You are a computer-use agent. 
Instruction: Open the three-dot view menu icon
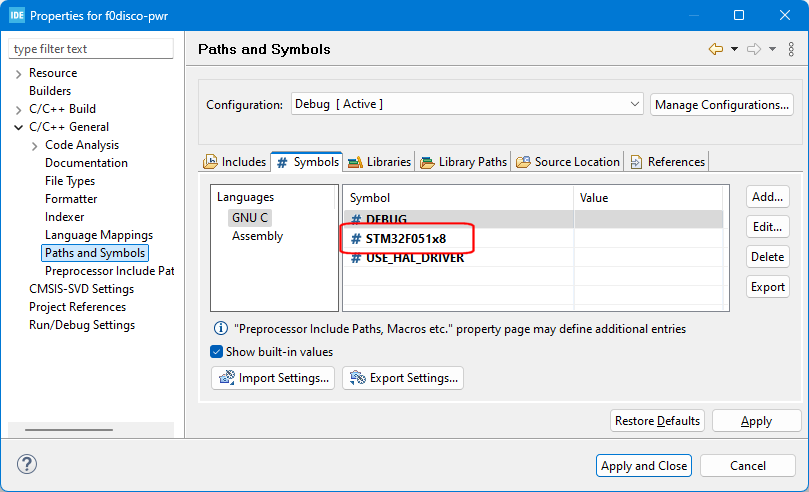click(x=791, y=49)
